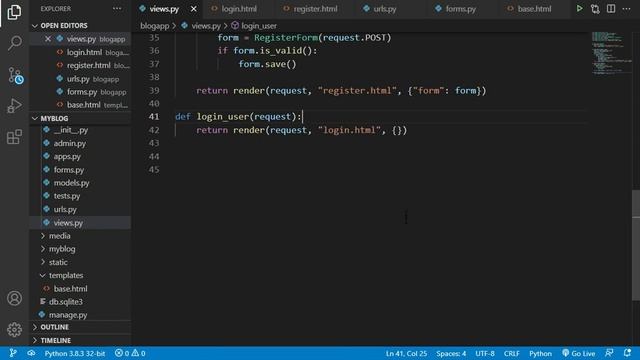Change UTF-8 file encoding
This screenshot has width=640, height=360.
click(484, 353)
